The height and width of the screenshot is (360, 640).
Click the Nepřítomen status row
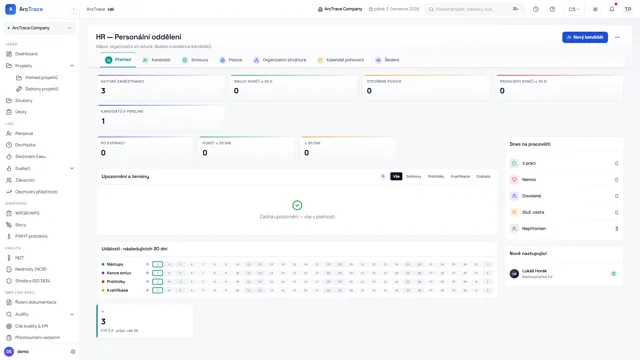coord(564,229)
